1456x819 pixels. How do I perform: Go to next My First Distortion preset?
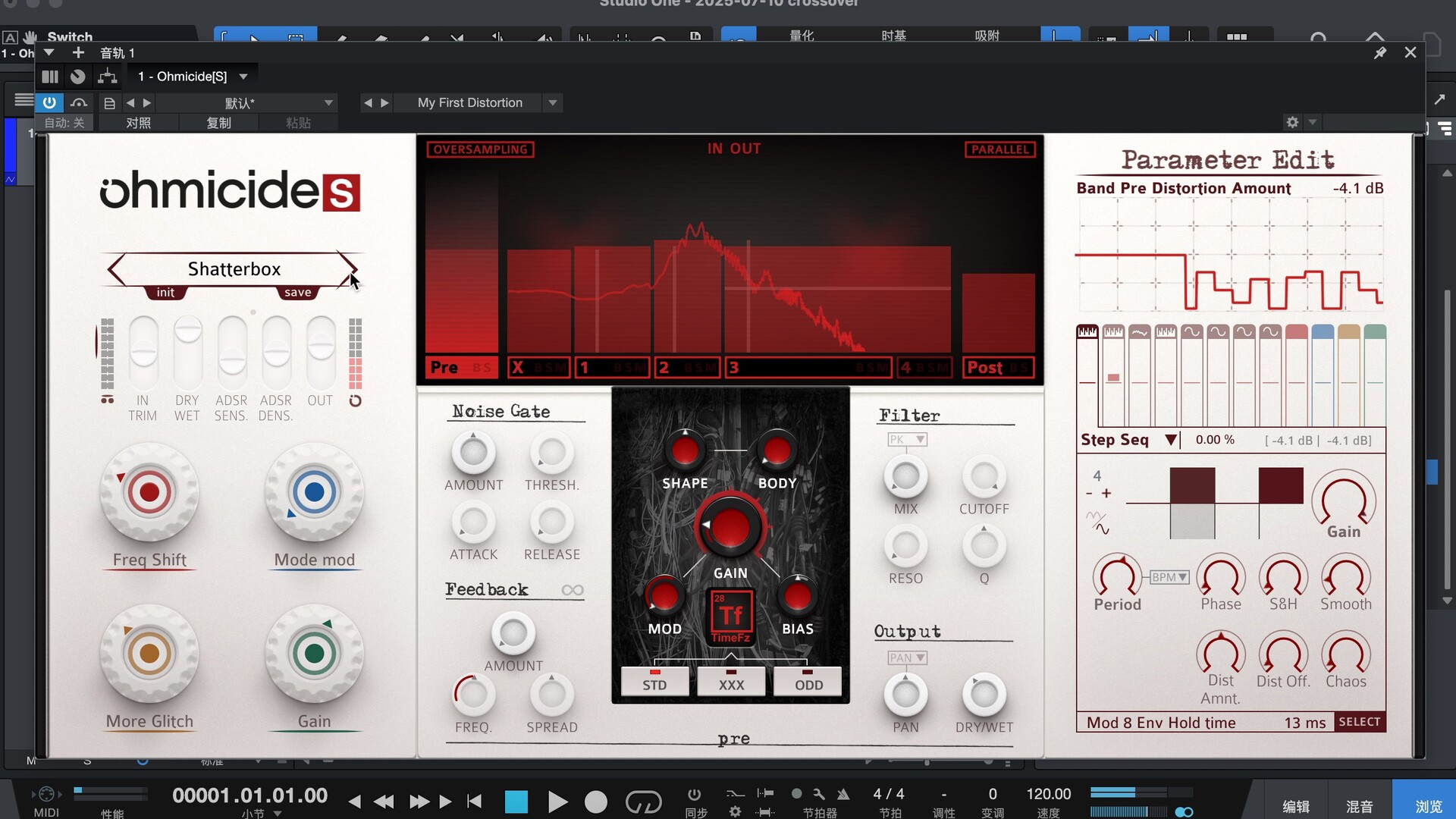[x=384, y=103]
